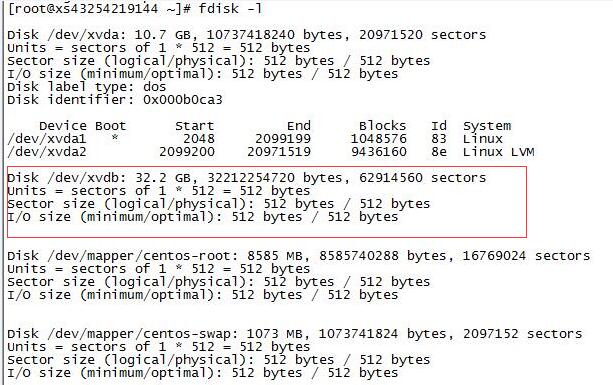Click the boot asterisk flag for xvda1

point(115,138)
